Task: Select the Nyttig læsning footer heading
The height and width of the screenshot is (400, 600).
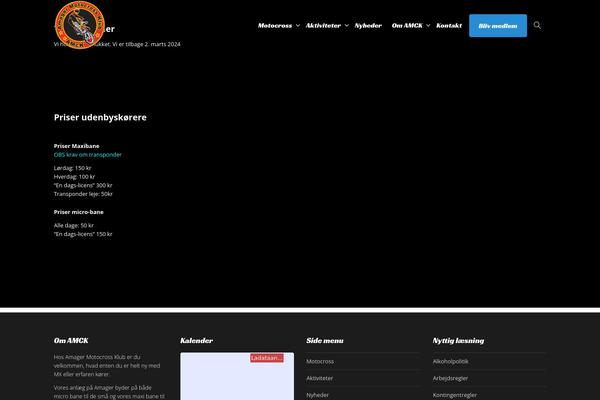Action: click(458, 341)
